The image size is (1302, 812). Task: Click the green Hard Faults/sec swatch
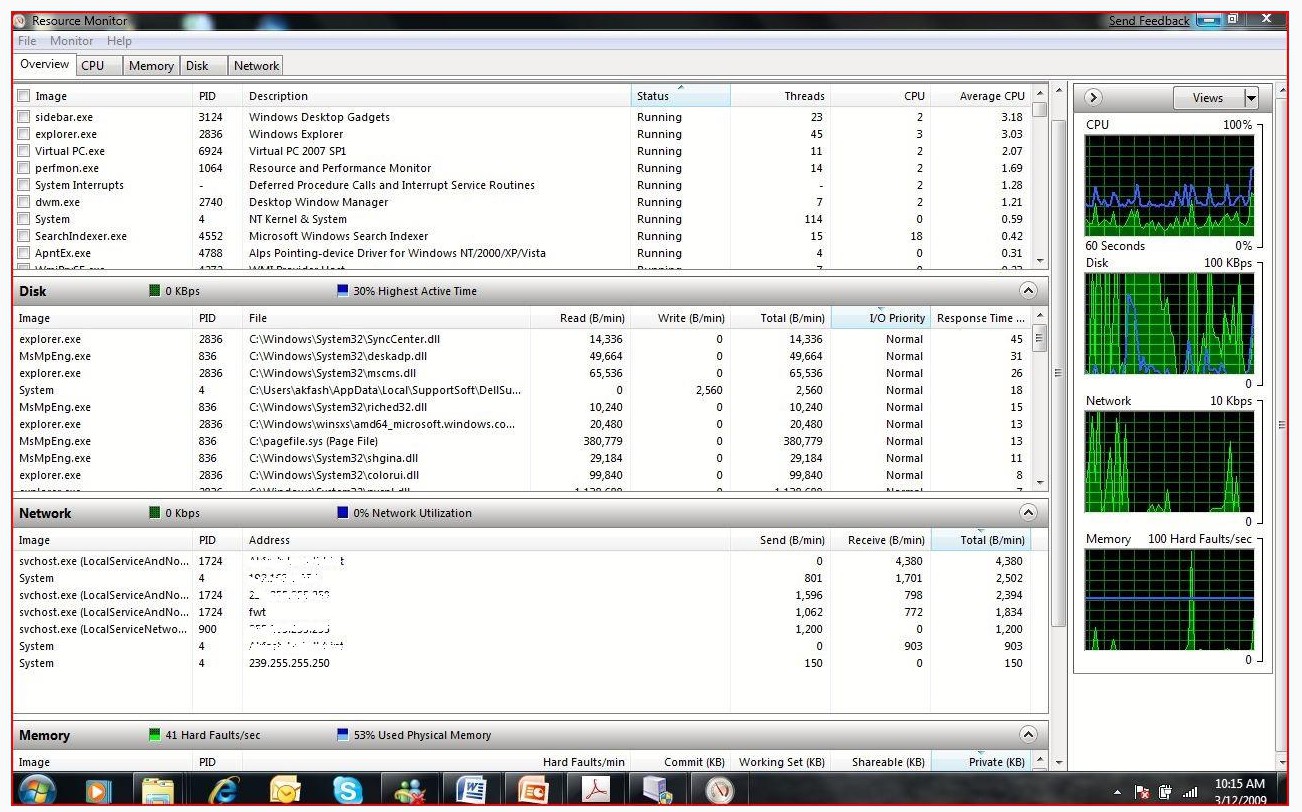coord(154,735)
